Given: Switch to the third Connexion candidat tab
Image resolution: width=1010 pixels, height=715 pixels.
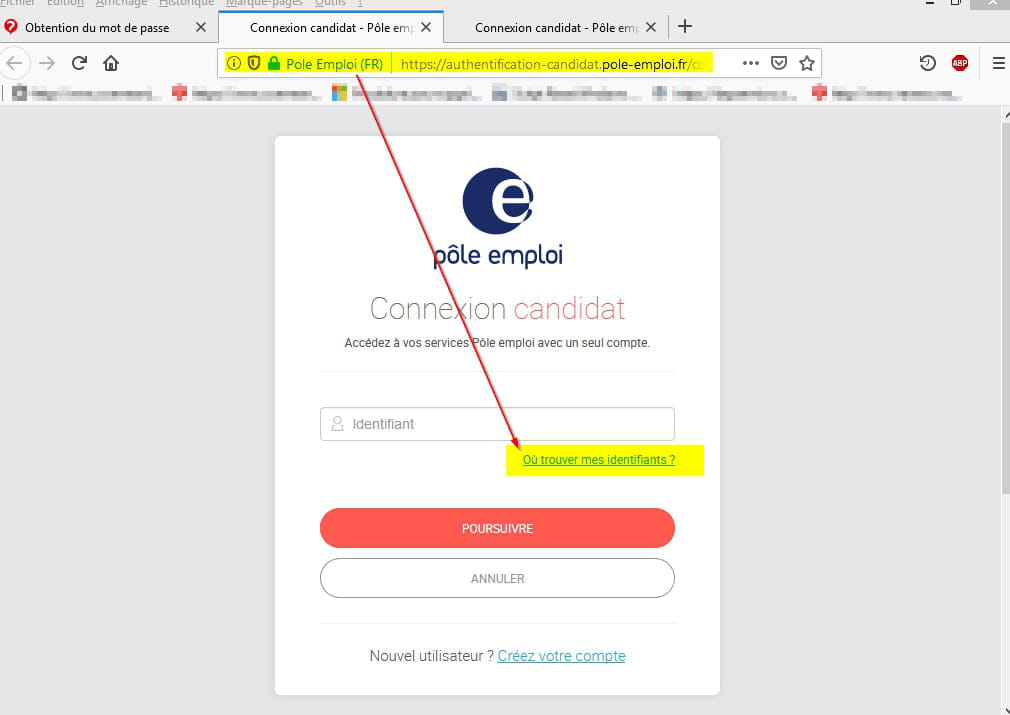Looking at the screenshot, I should tap(557, 28).
